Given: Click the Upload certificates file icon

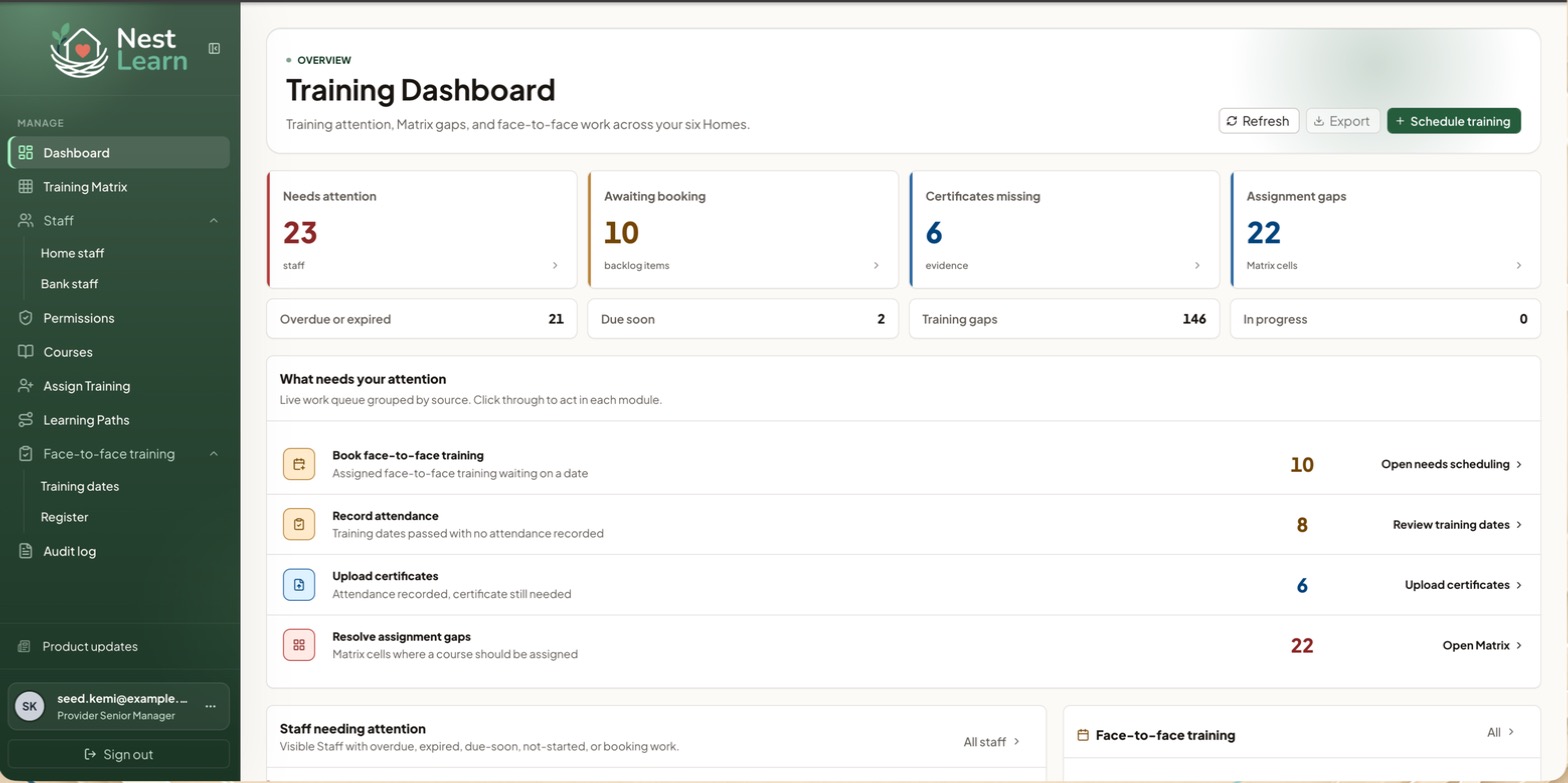Looking at the screenshot, I should pos(299,585).
